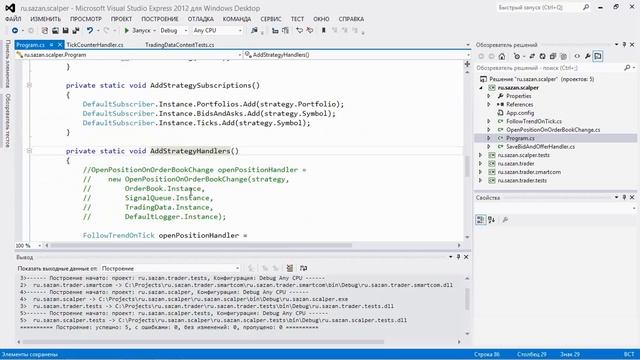Open the ПРОСМОТР menu
Image resolution: width=640 pixels, height=360 pixels.
coord(86,19)
